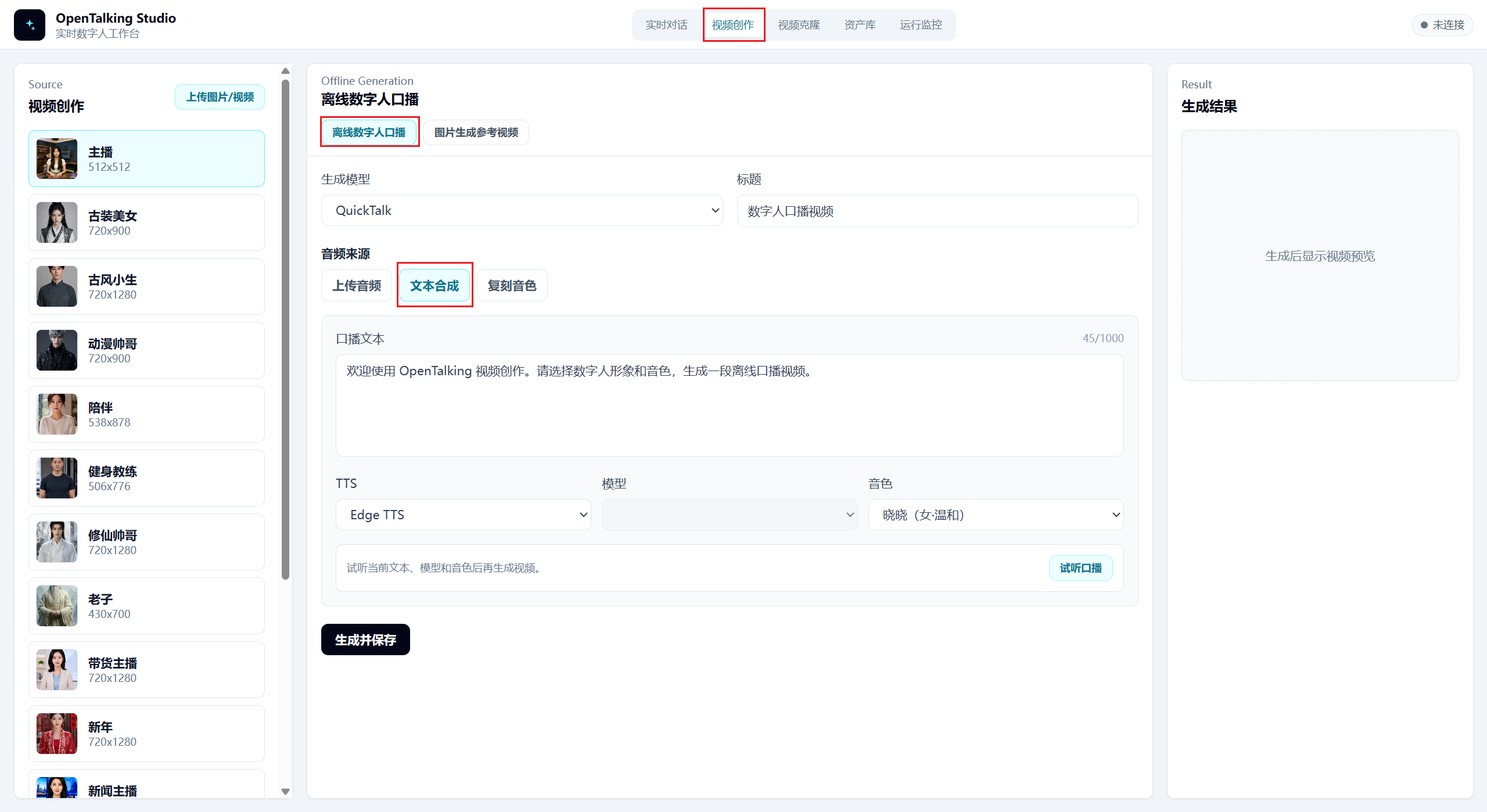Click the 古装美女 name label

coord(113,216)
